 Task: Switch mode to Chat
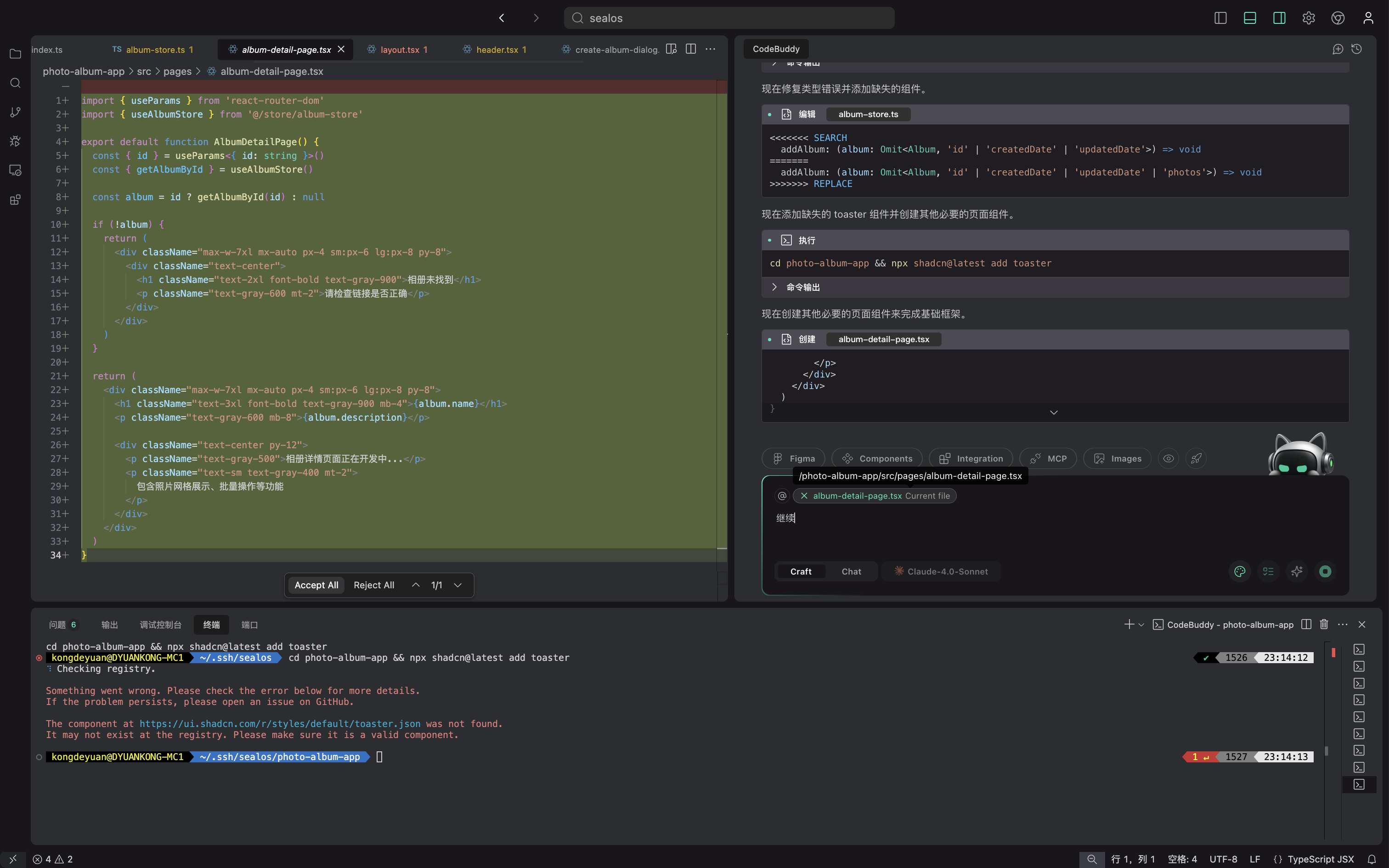pos(851,571)
